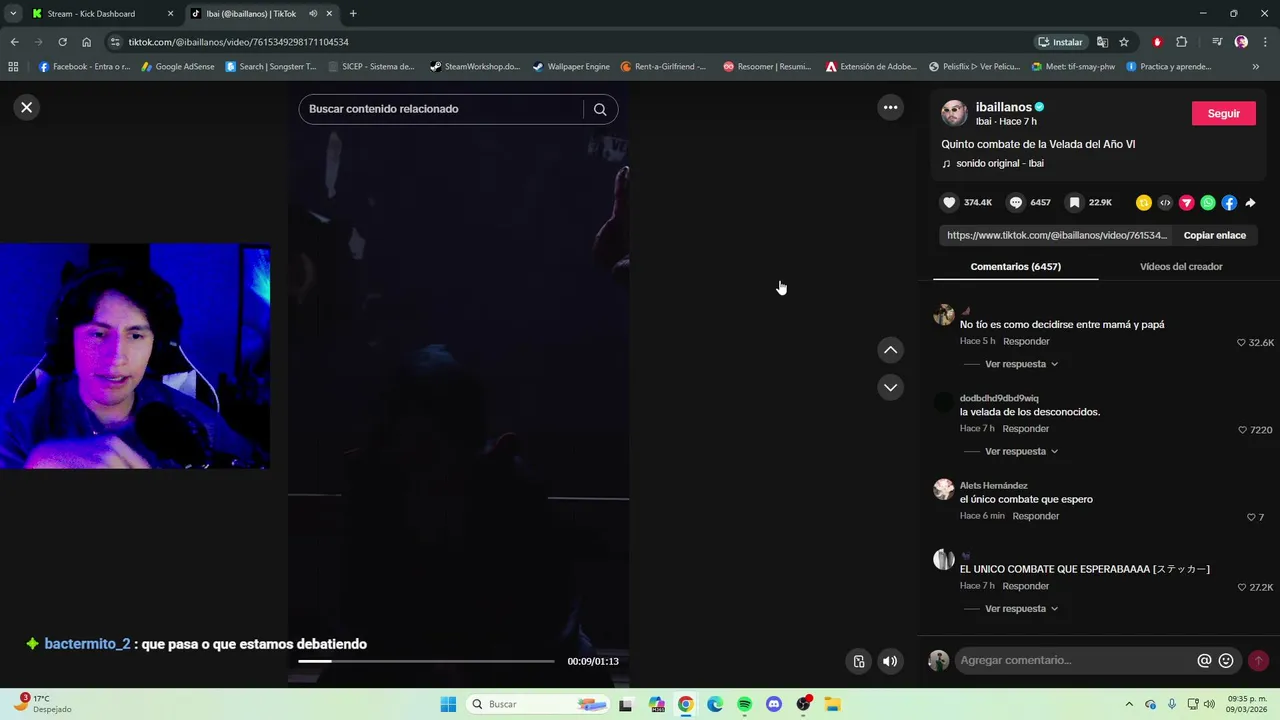Expand replies under la velada de los desconocidos

point(1021,451)
